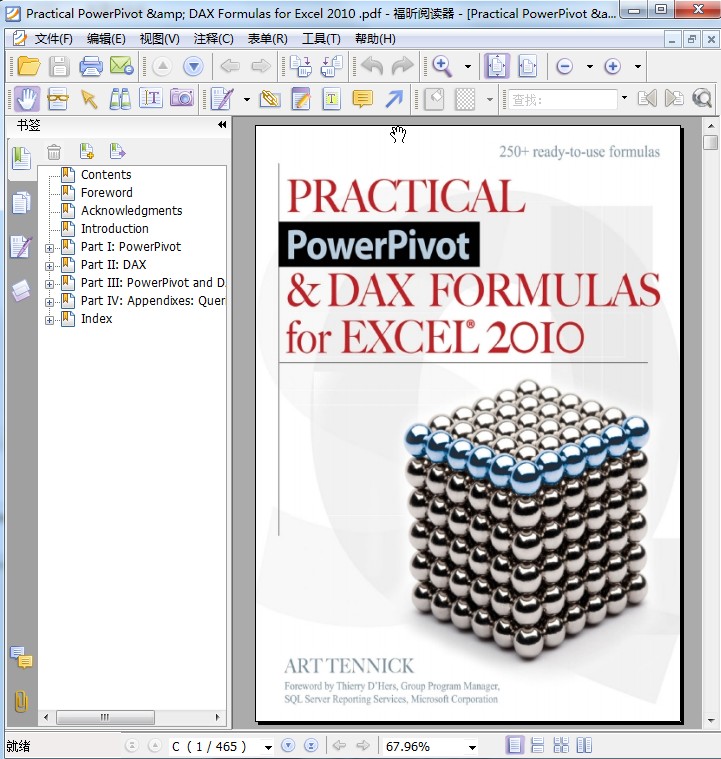The height and width of the screenshot is (759, 721).
Task: Select the blue Arrow drawing tool
Action: click(x=394, y=99)
